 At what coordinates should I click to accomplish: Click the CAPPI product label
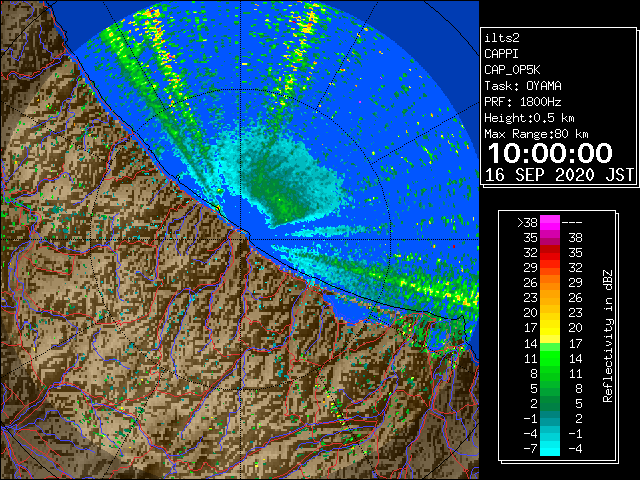(x=501, y=54)
